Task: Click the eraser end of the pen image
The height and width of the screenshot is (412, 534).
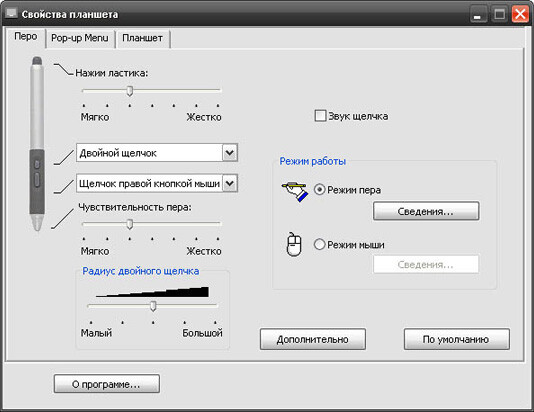Action: coord(37,61)
